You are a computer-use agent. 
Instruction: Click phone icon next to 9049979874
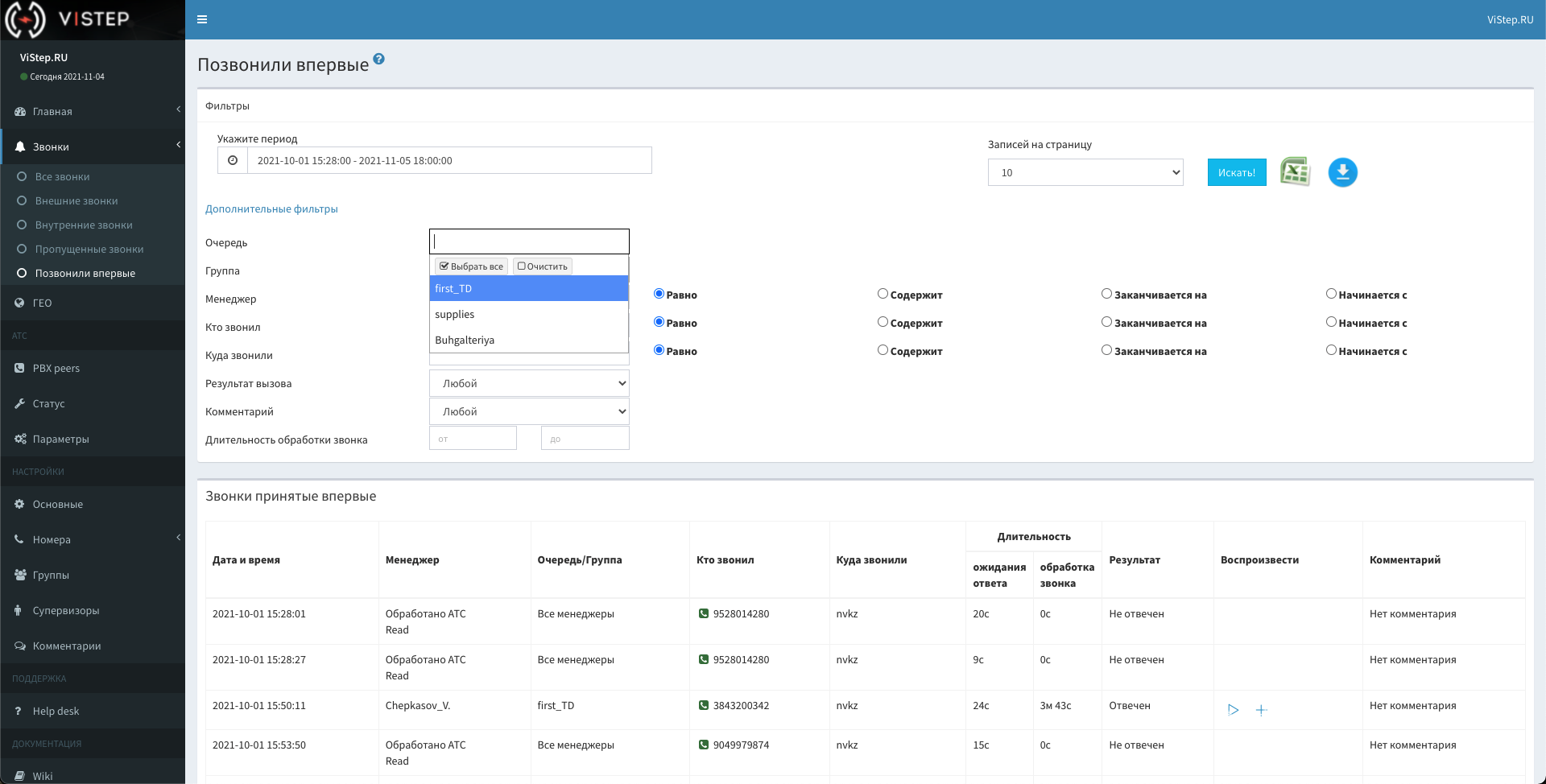click(x=704, y=745)
